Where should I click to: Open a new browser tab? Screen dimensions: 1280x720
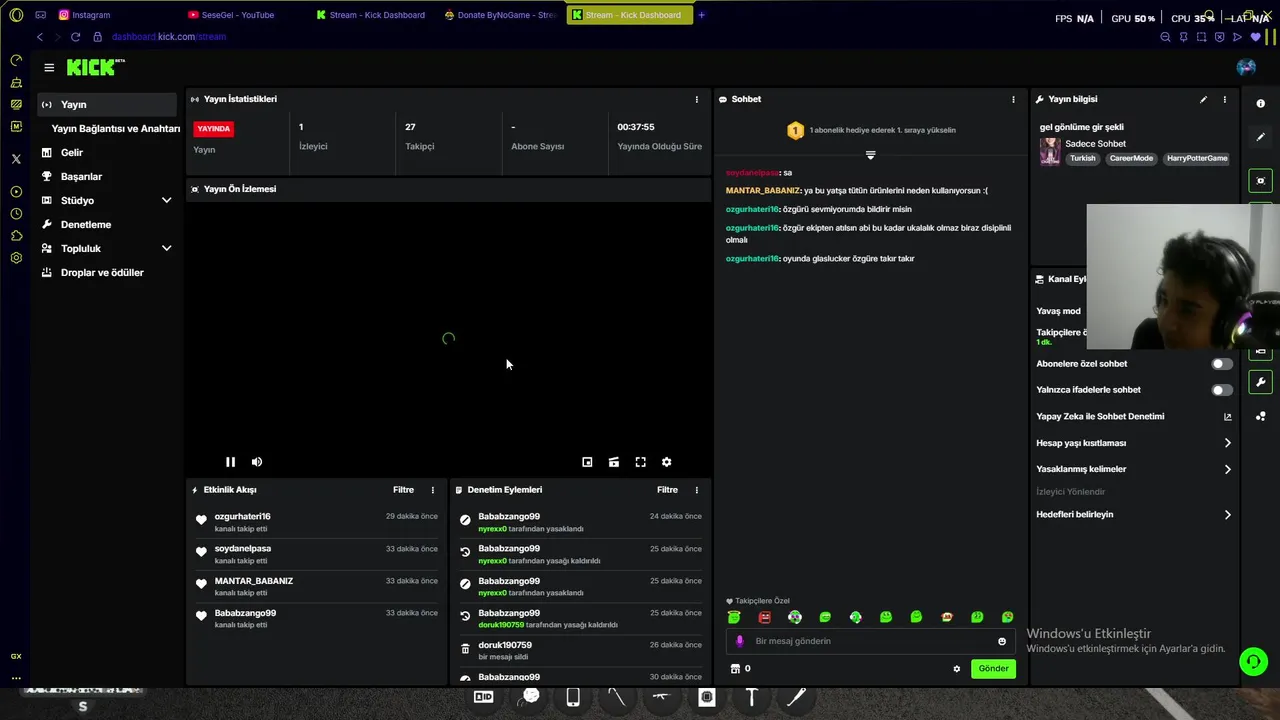click(x=701, y=15)
